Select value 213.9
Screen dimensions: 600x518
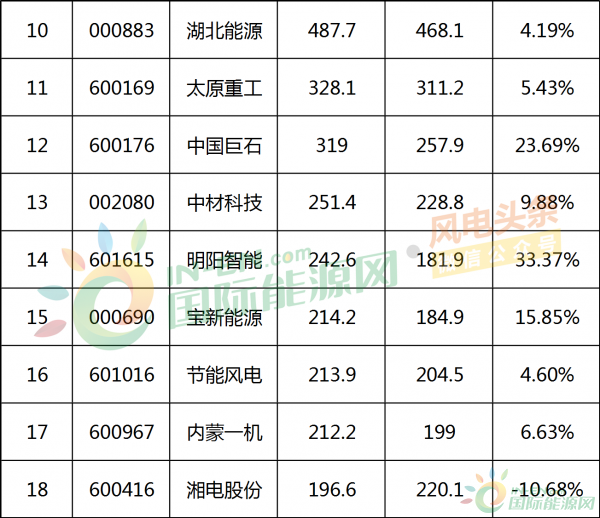point(332,375)
